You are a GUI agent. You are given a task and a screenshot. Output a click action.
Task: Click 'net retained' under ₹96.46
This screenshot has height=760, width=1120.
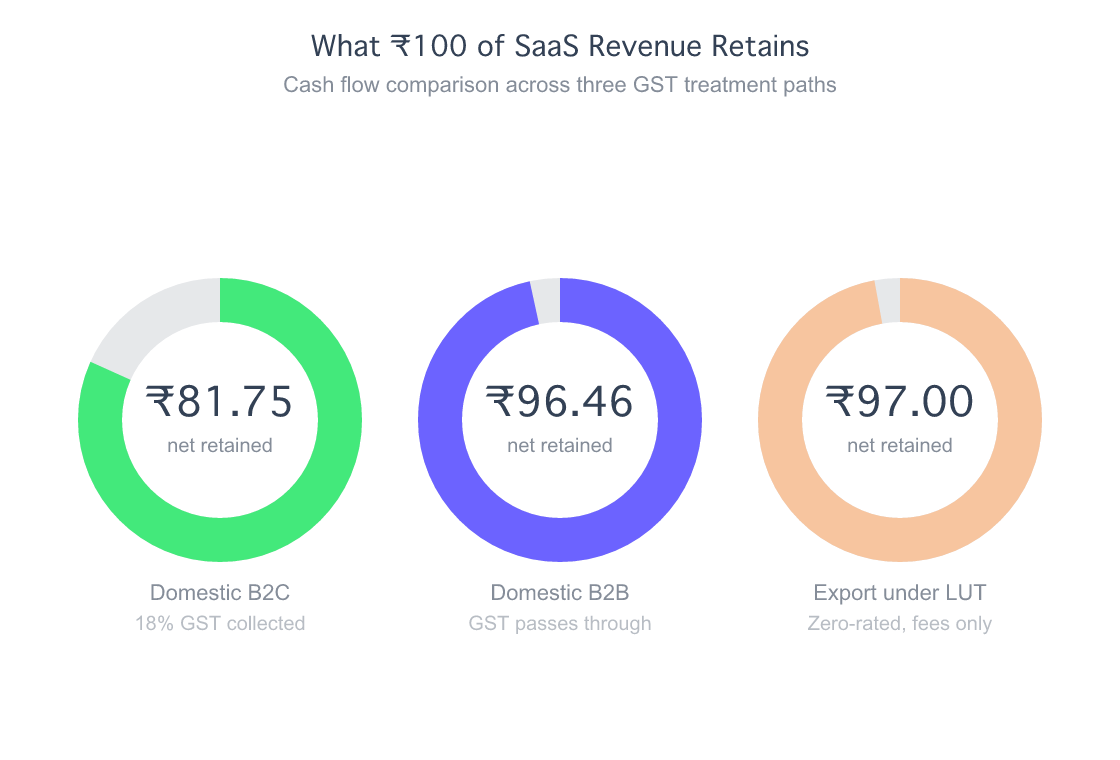(x=560, y=446)
